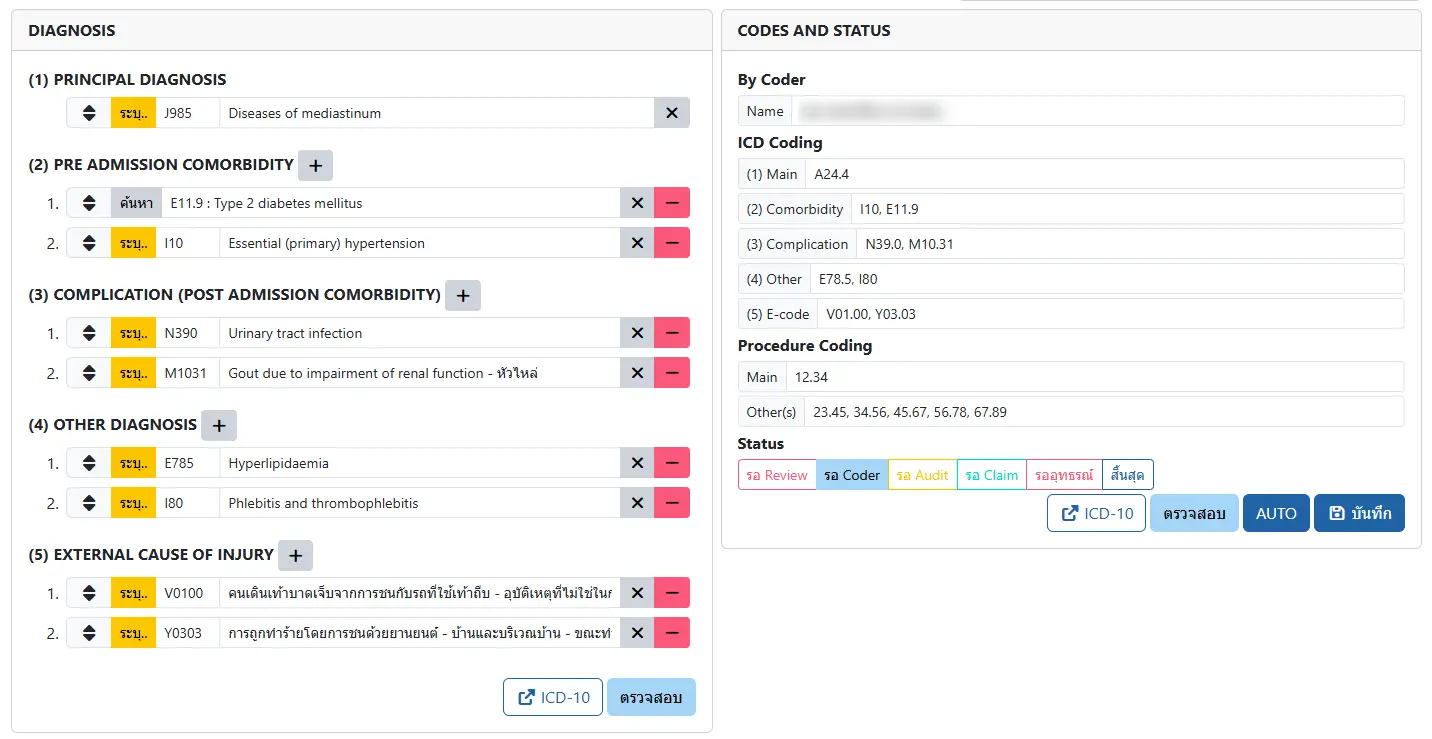Delete the Phlebitis and thrombophlebitis row

[671, 503]
